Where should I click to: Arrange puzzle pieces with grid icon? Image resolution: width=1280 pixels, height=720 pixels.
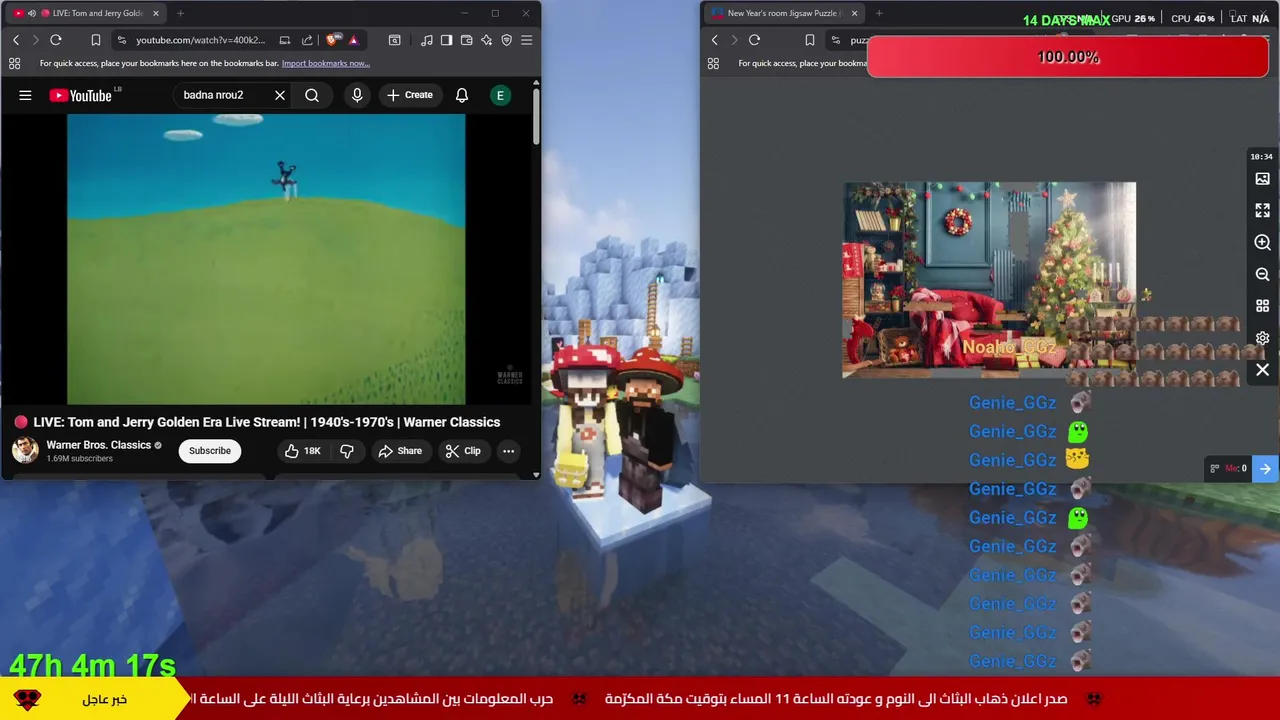pos(1262,307)
